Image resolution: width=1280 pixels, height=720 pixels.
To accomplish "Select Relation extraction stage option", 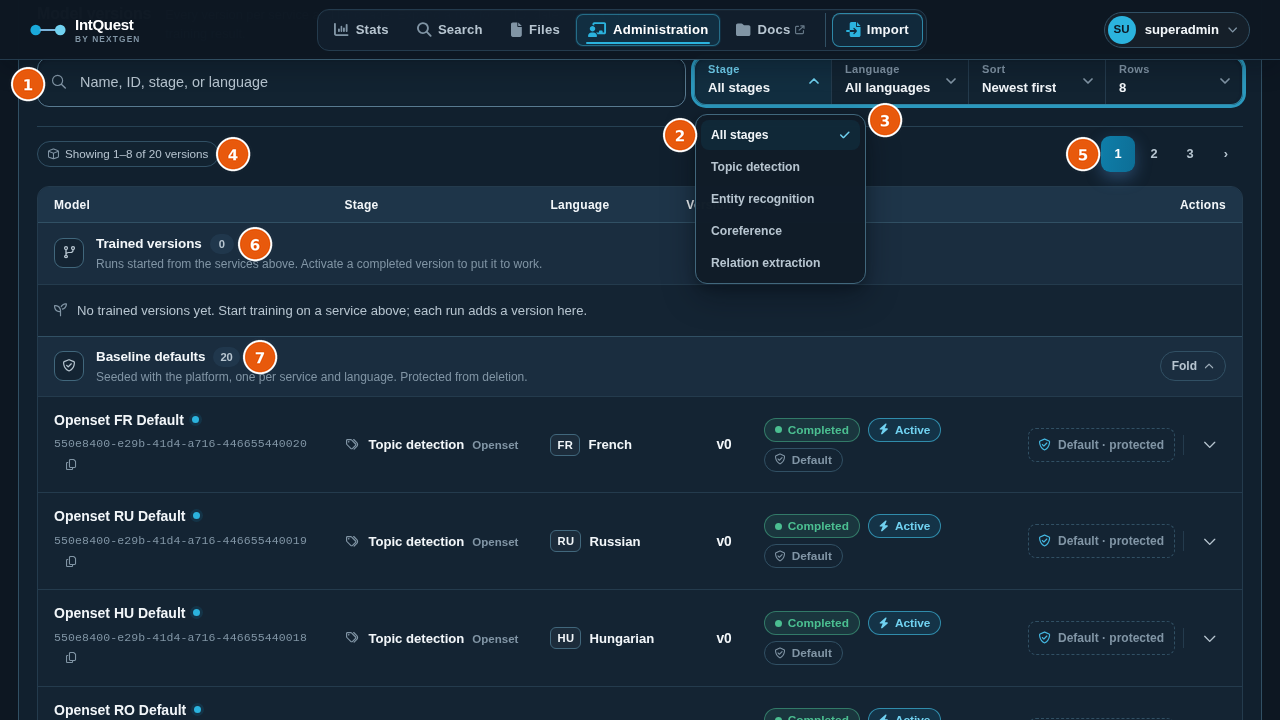I will click(780, 263).
